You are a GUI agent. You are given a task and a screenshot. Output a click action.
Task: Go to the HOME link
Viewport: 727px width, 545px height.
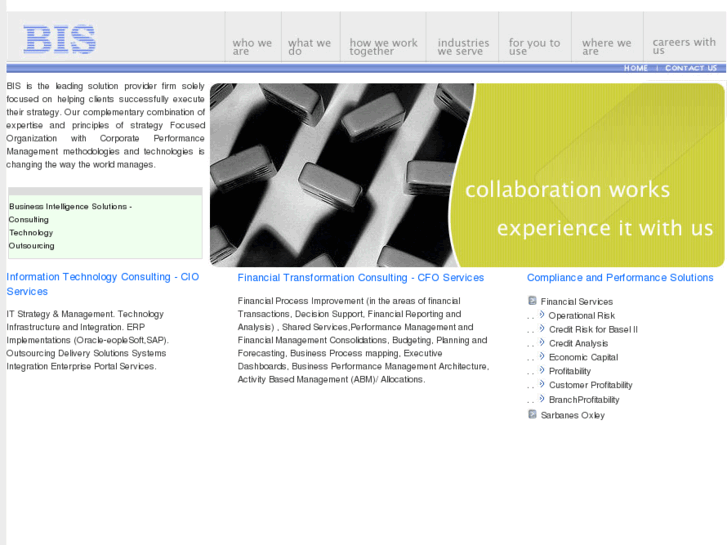pyautogui.click(x=636, y=68)
